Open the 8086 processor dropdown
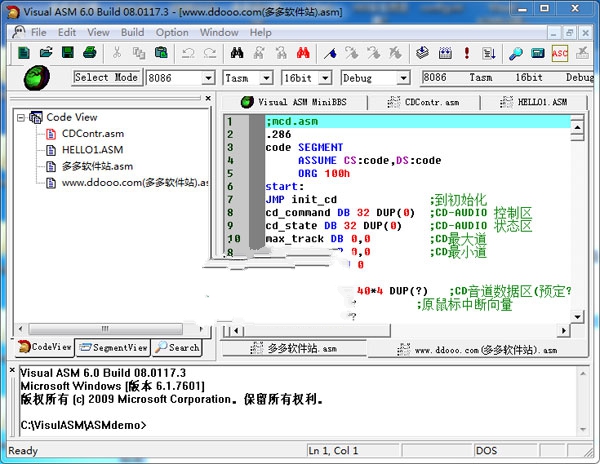The height and width of the screenshot is (464, 600). tap(208, 78)
